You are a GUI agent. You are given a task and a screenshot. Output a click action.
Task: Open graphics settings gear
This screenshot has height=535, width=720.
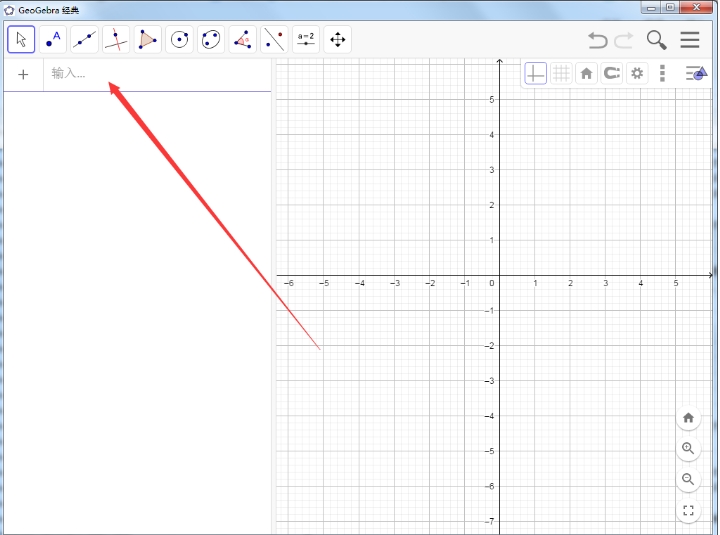click(637, 73)
